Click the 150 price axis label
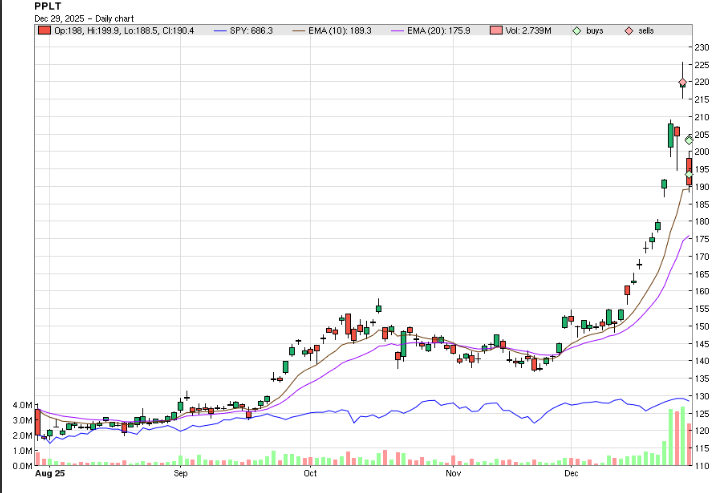The width and height of the screenshot is (723, 493). pyautogui.click(x=702, y=326)
